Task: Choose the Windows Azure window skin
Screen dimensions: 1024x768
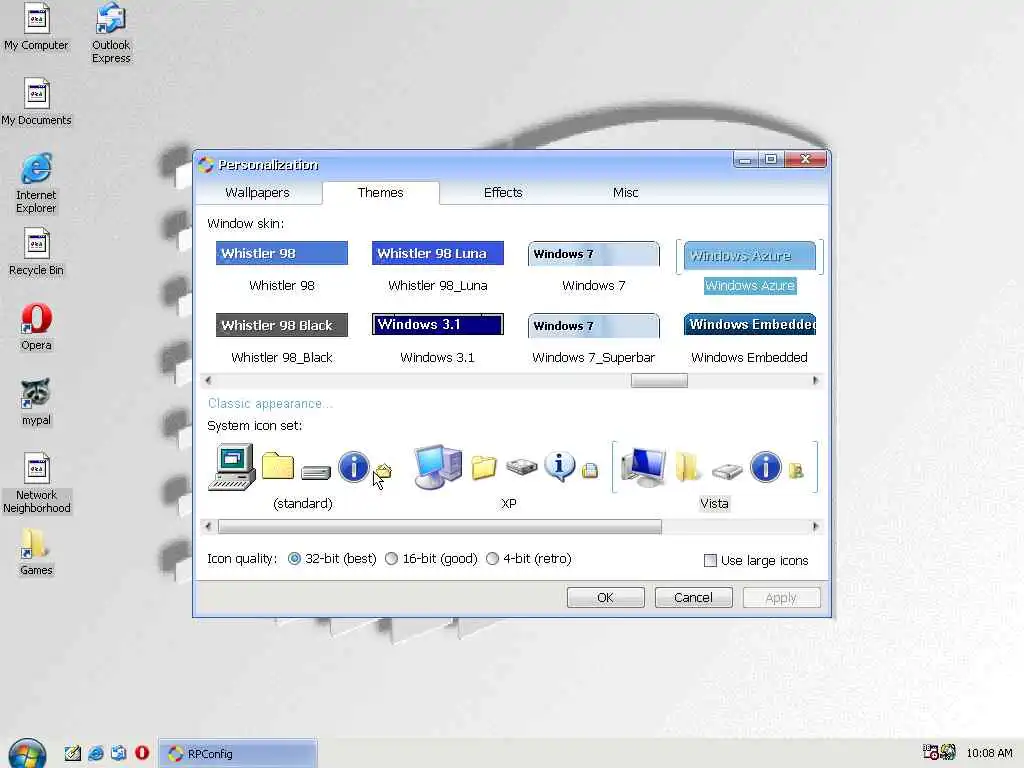Action: [x=750, y=268]
